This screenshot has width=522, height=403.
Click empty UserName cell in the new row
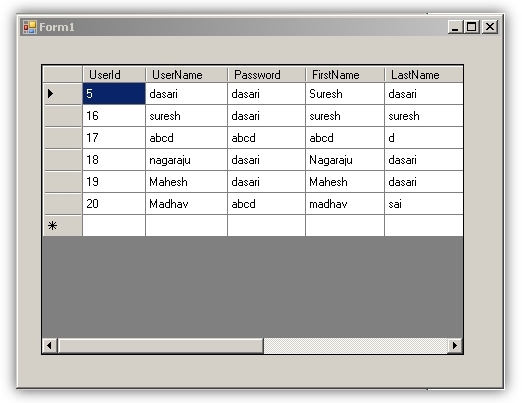click(x=187, y=226)
